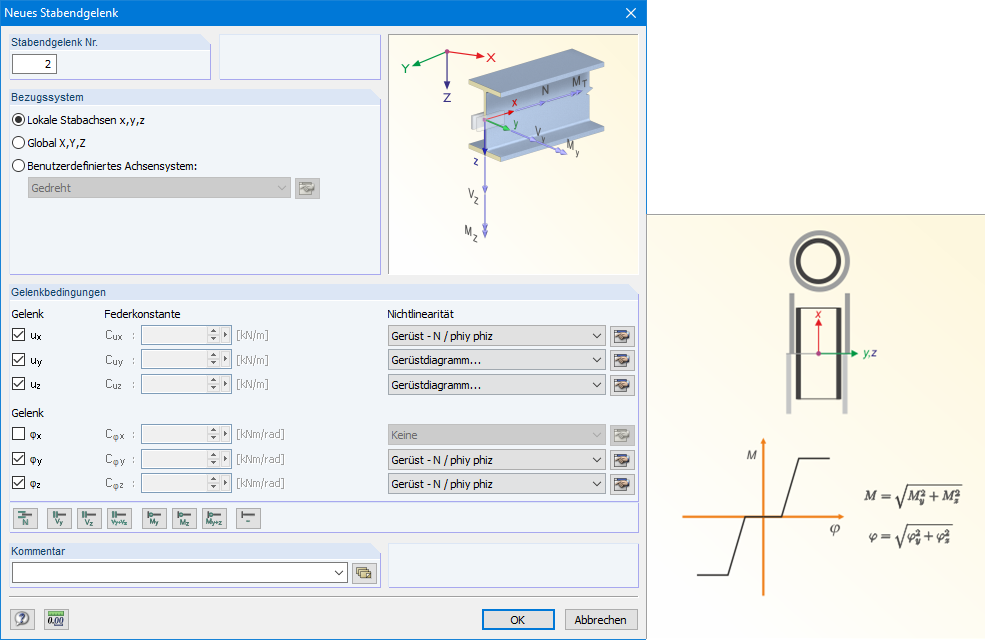Open the Cφy spring constant options arrow
Viewport: 985px width, 640px height.
pyautogui.click(x=226, y=459)
